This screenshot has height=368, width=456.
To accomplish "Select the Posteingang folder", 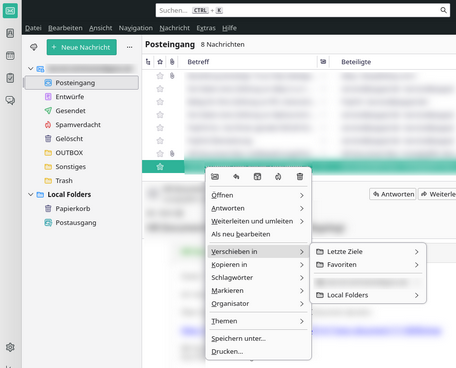I will tap(82, 83).
